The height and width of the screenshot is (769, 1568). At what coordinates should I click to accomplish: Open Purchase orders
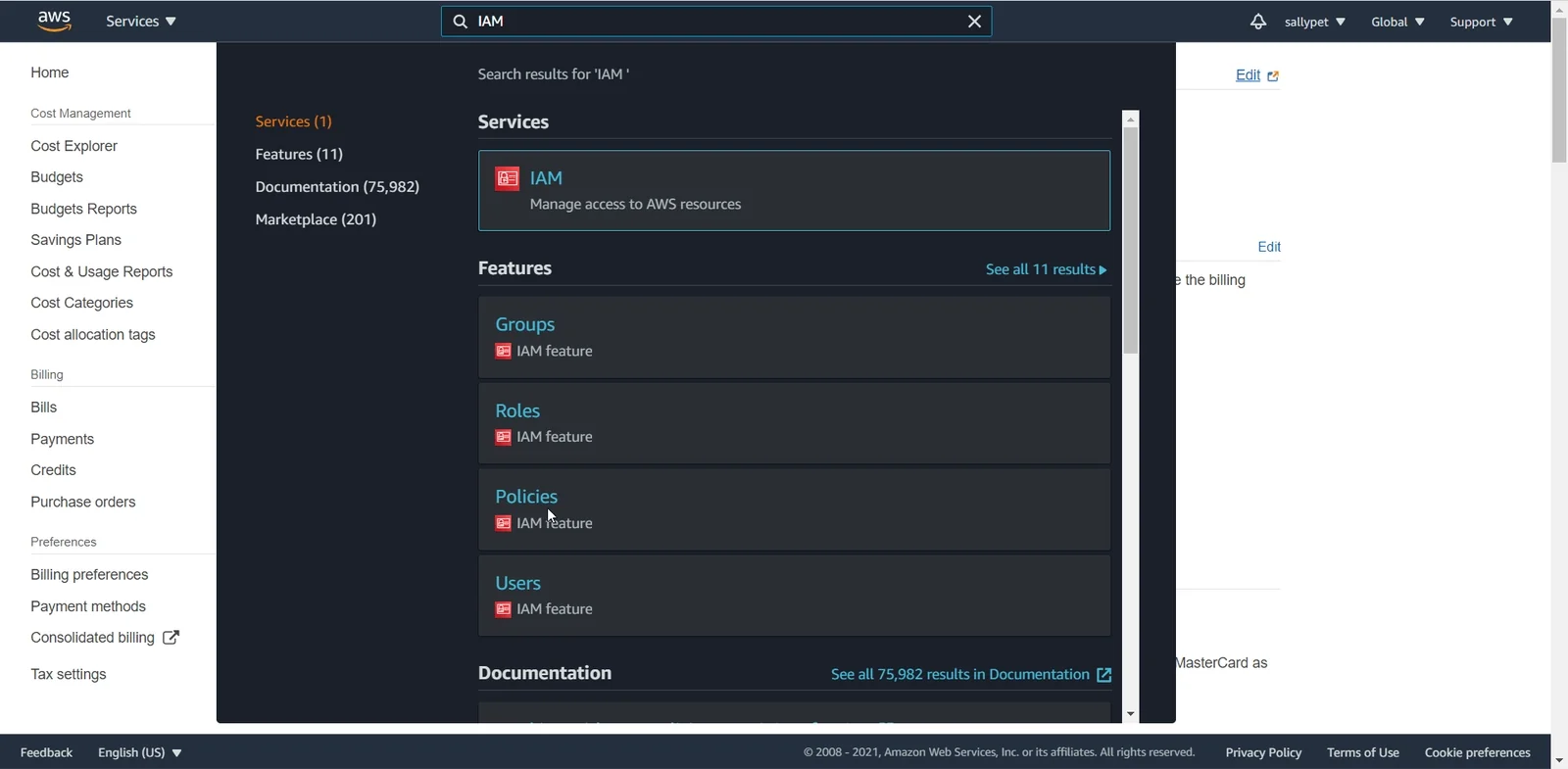click(83, 502)
